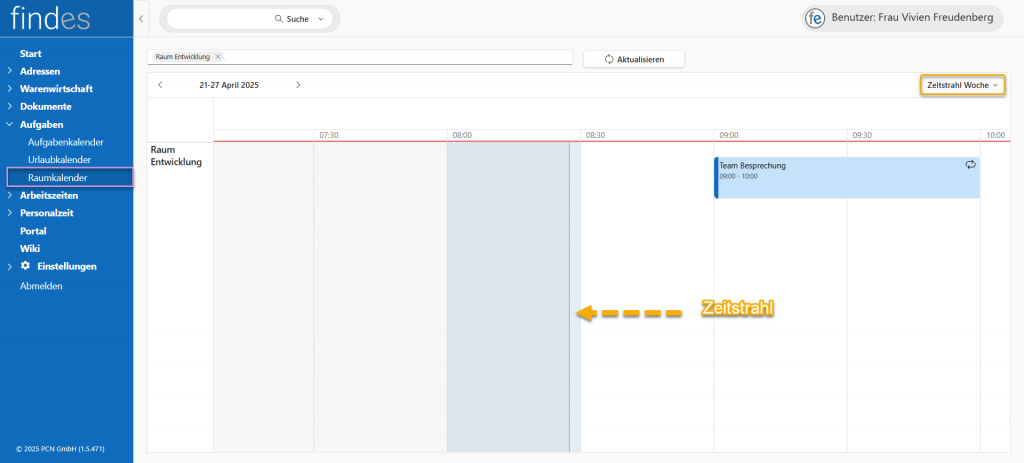The height and width of the screenshot is (463, 1024).
Task: Go to the next week
Action: tap(298, 85)
